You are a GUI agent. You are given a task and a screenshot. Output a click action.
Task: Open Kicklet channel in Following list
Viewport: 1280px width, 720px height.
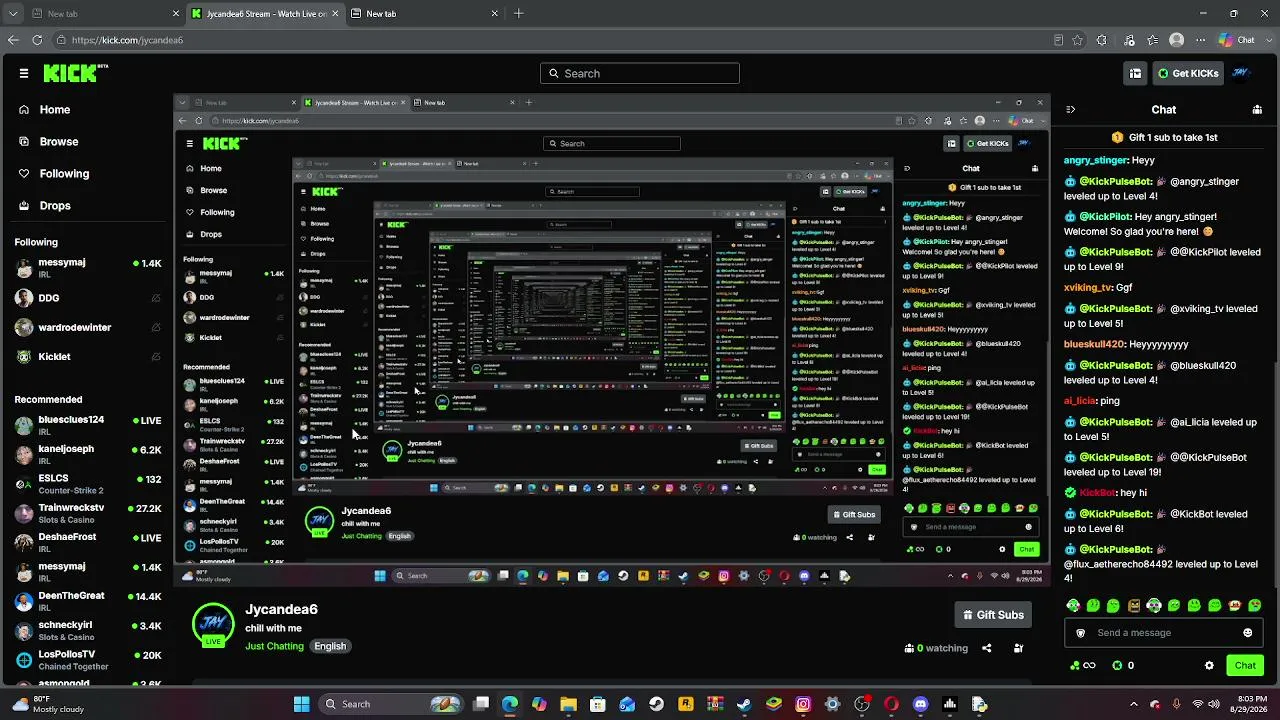(x=88, y=356)
